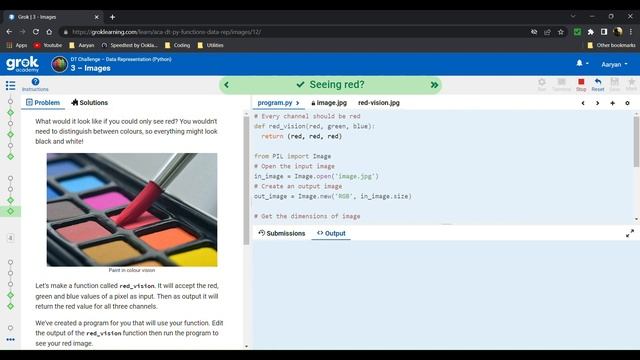Open the Speedtest by Ookla bookmark
The width and height of the screenshot is (640, 360).
pyautogui.click(x=129, y=45)
